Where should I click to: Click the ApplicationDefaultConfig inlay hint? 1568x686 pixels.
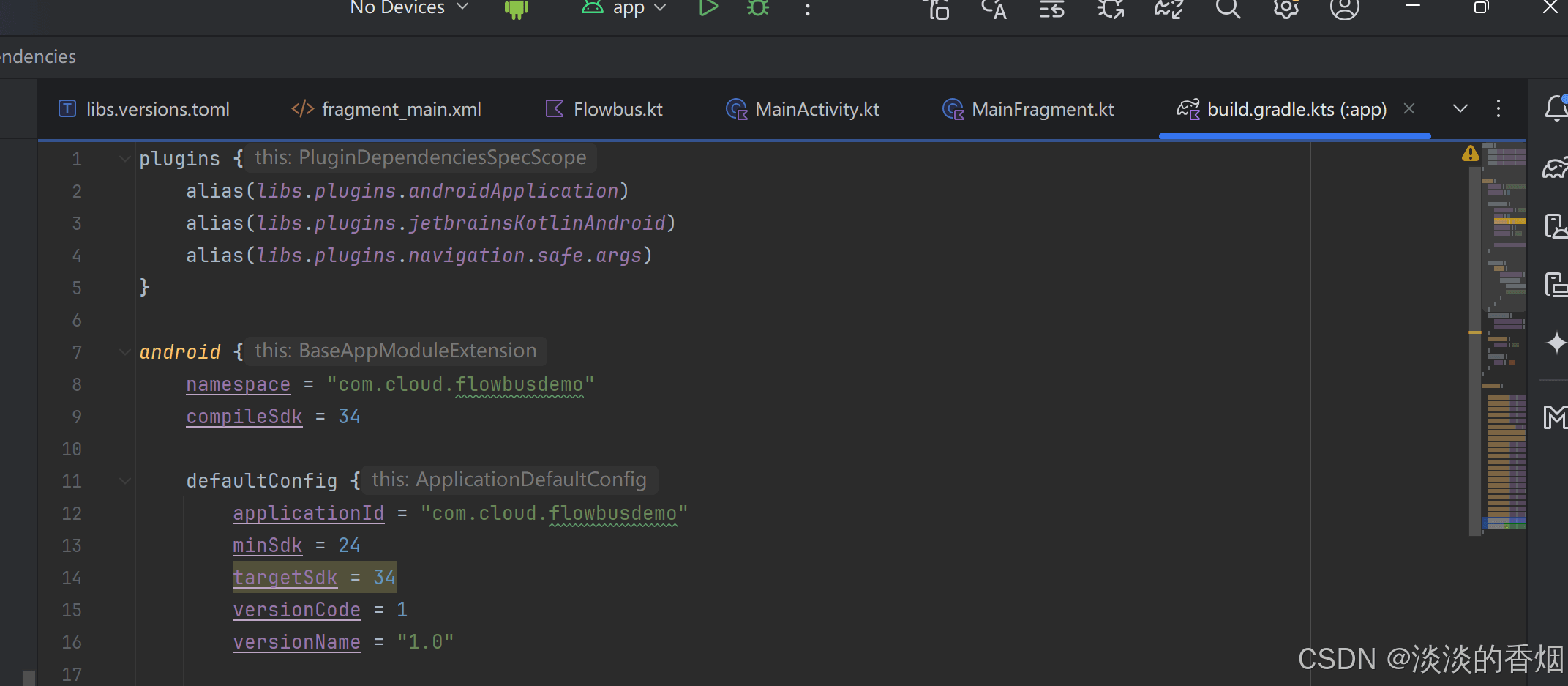coord(509,480)
